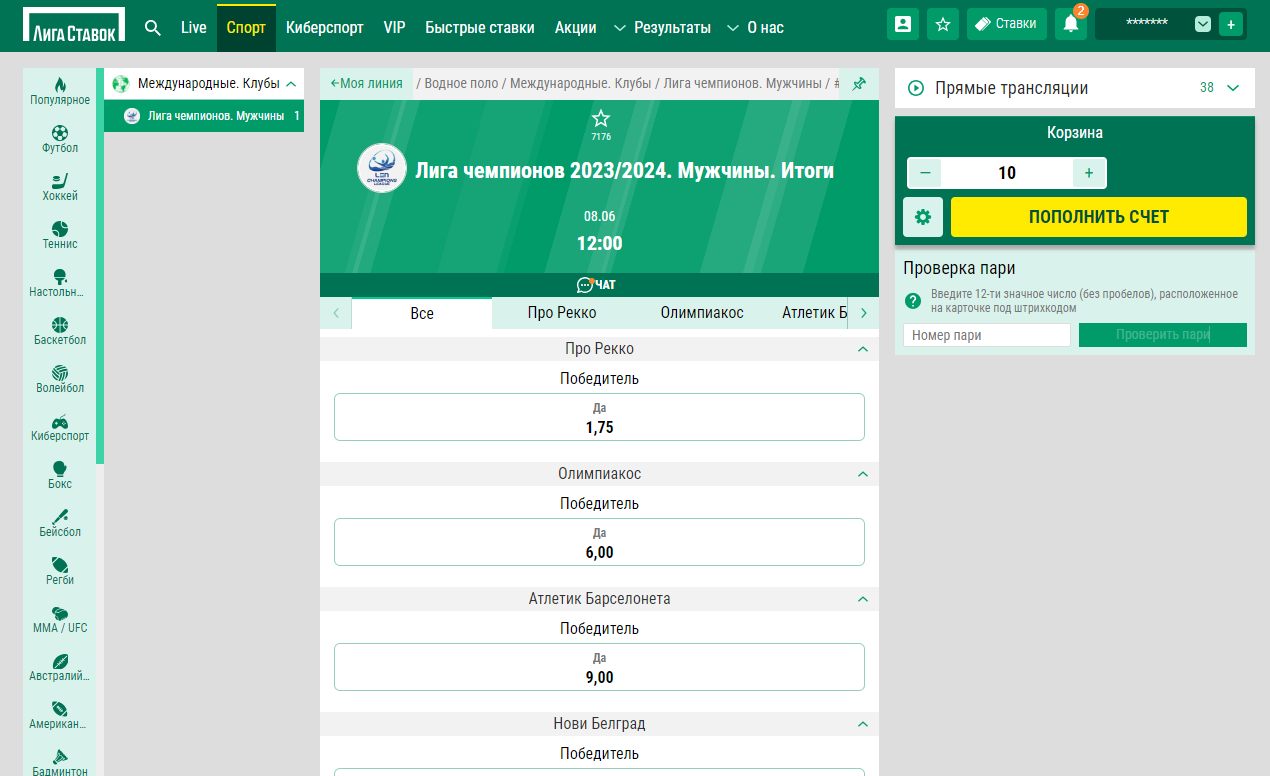The height and width of the screenshot is (776, 1270).
Task: Open Акции in top navigation
Action: click(576, 27)
